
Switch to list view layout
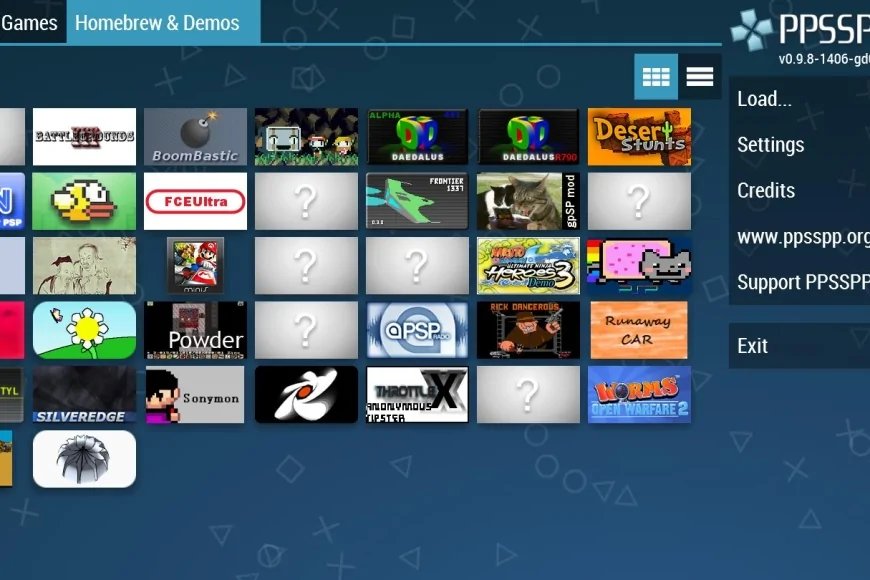point(700,77)
